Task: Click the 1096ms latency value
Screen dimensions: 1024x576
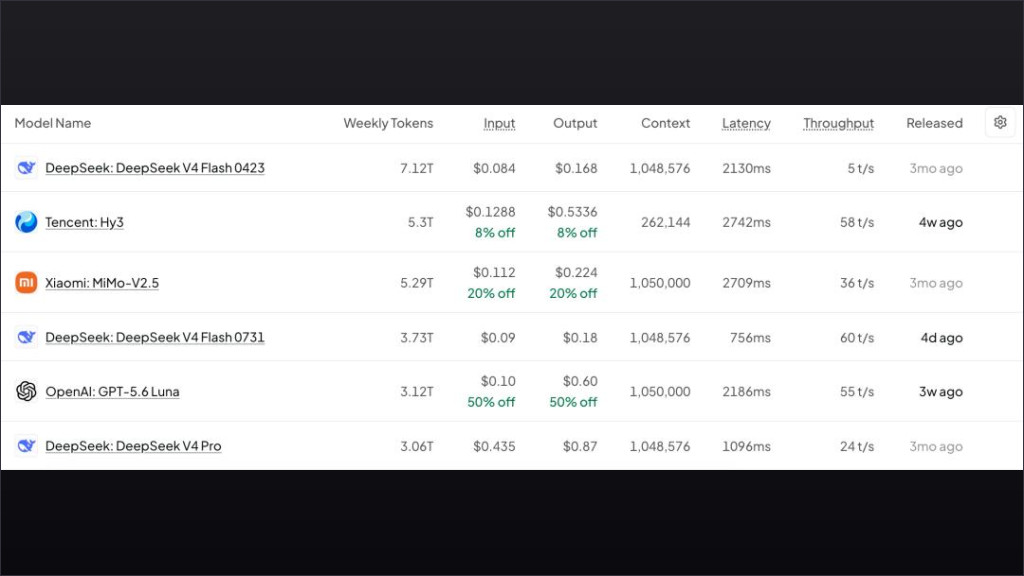Action: 746,446
